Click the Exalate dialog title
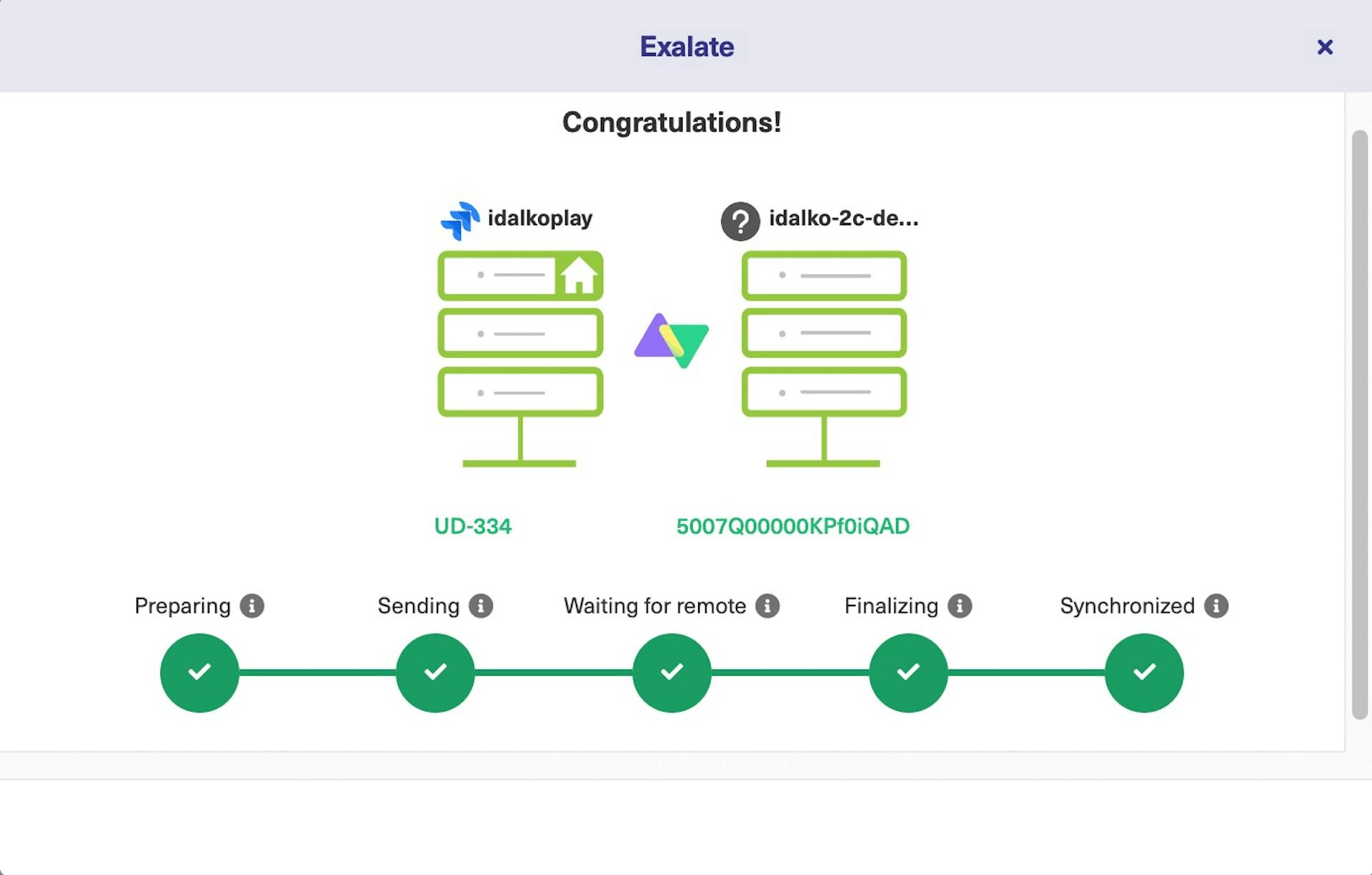The image size is (1372, 875). point(686,46)
